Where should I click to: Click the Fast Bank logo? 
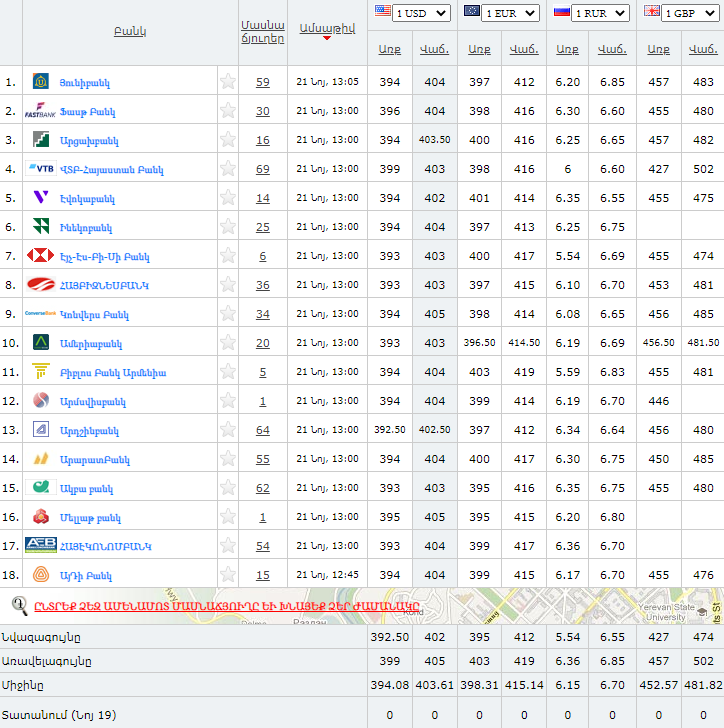click(41, 111)
